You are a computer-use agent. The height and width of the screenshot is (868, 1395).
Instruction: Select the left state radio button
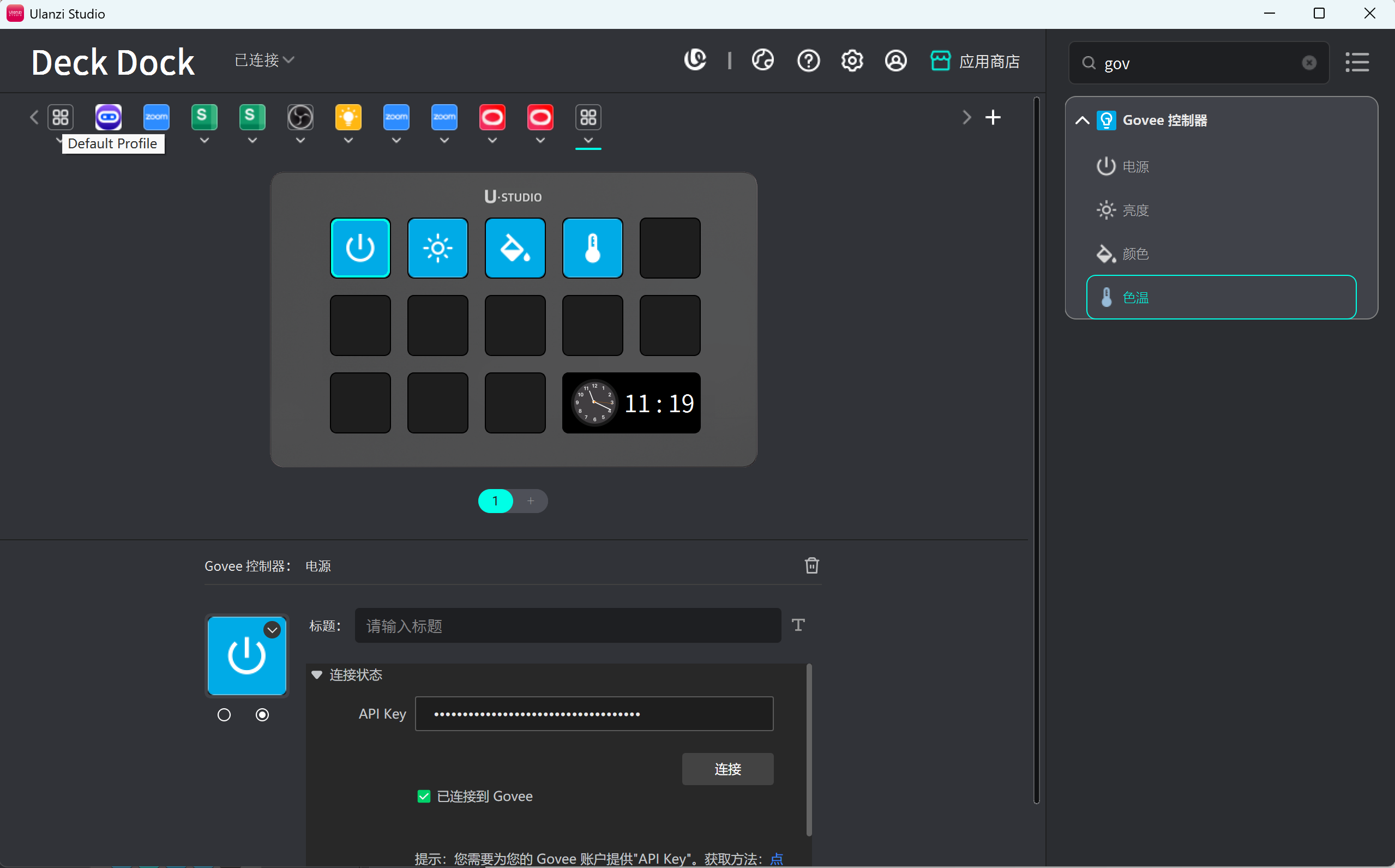pyautogui.click(x=224, y=715)
